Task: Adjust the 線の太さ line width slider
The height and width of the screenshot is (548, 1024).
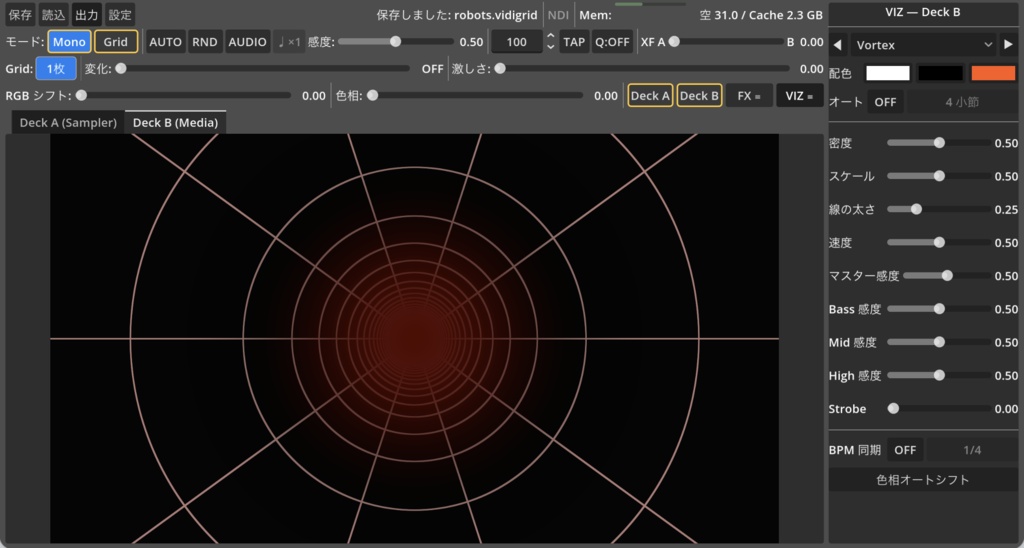Action: click(938, 210)
